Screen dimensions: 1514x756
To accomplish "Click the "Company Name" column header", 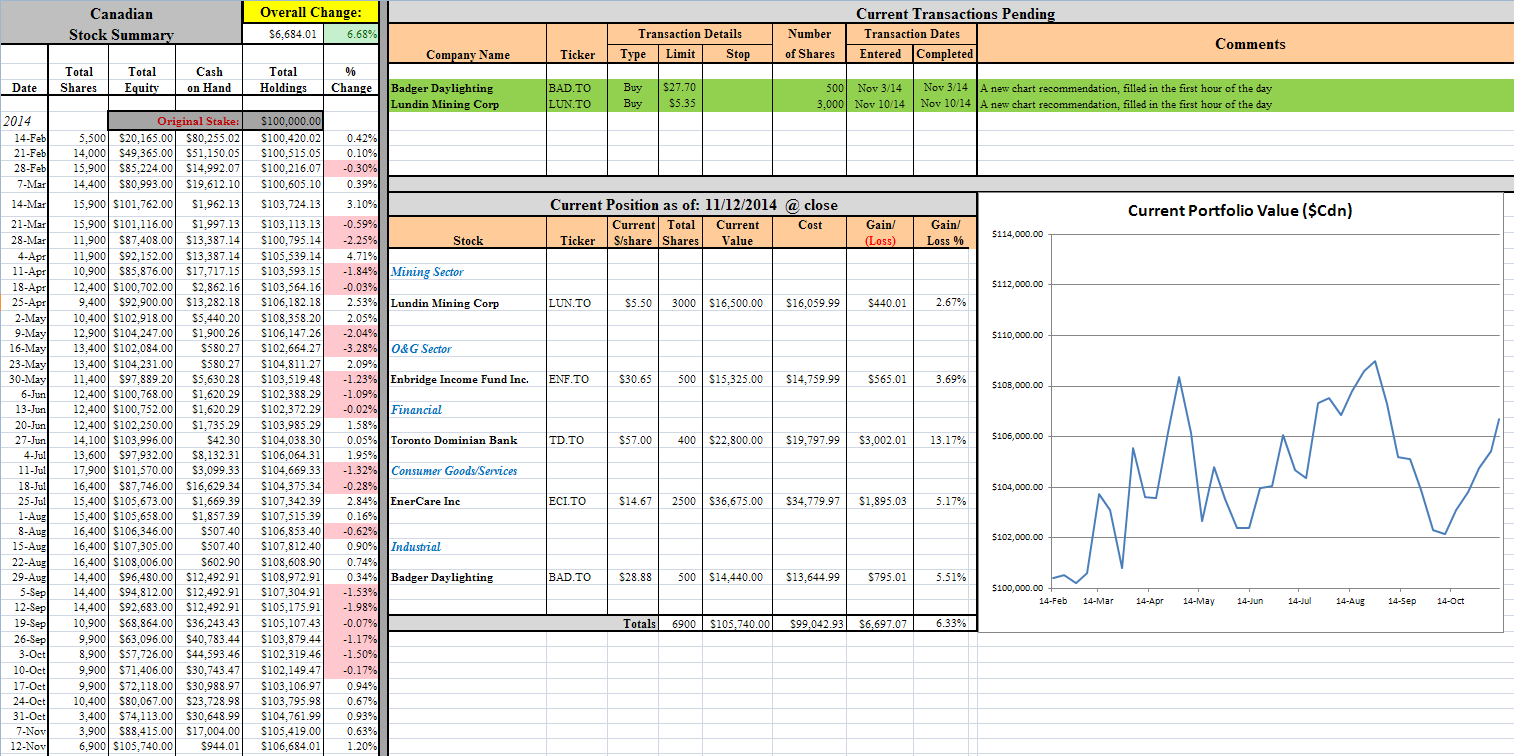I will coord(467,54).
